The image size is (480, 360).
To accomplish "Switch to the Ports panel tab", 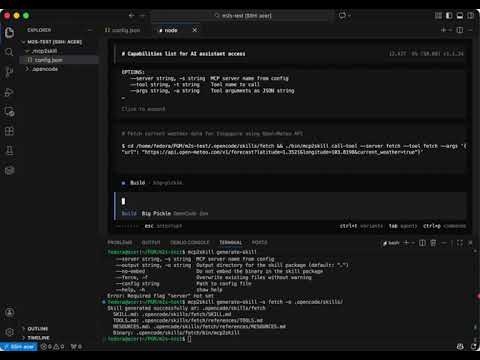I will pyautogui.click(x=260, y=242).
